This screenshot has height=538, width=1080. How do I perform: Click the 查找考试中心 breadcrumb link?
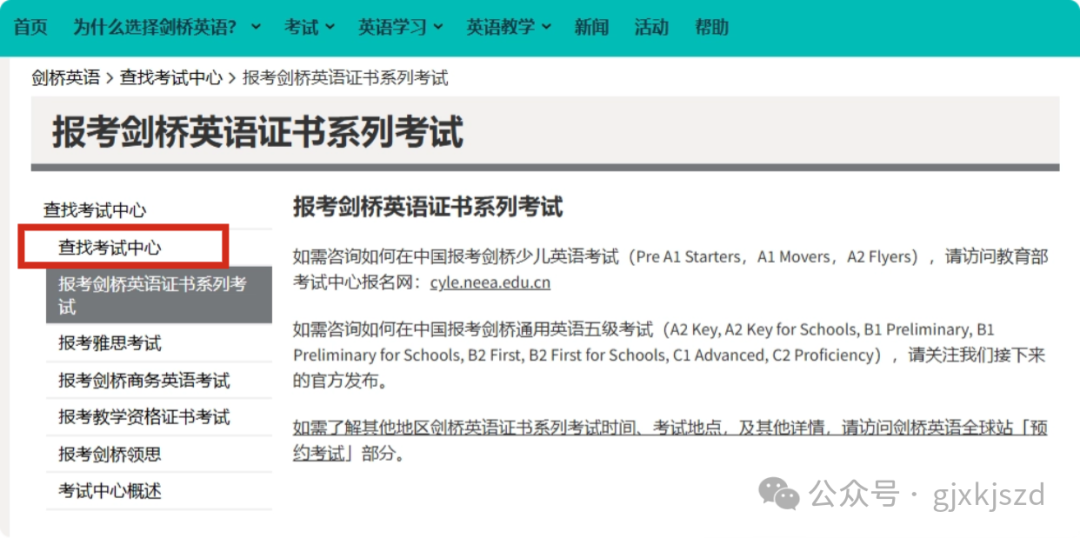[171, 78]
